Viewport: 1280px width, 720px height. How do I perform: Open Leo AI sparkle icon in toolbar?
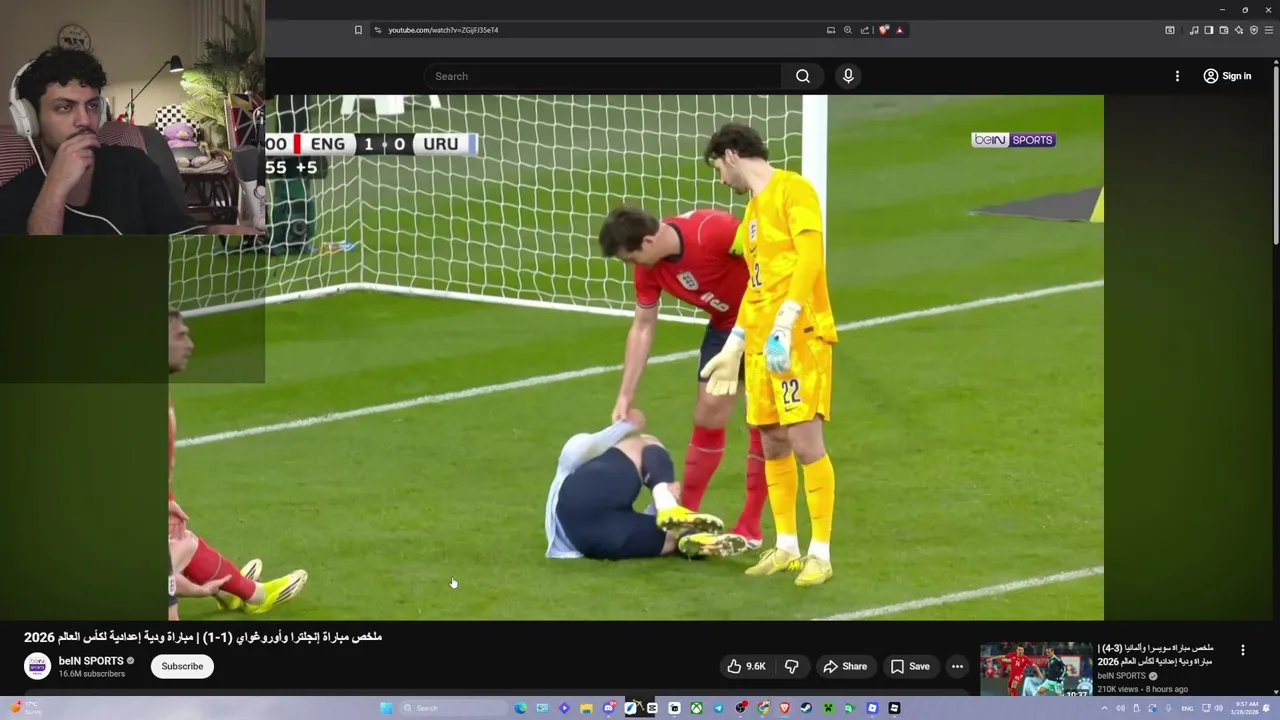(x=1239, y=30)
